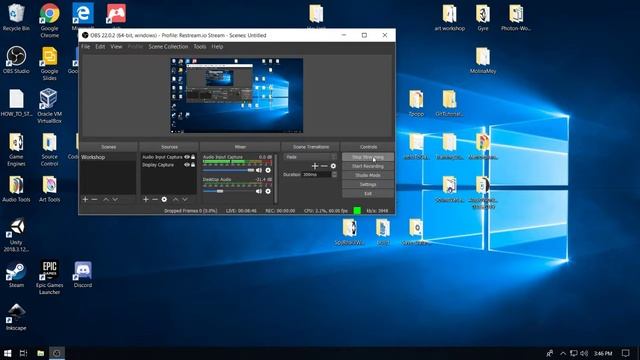The height and width of the screenshot is (360, 640).
Task: Open Desktop Audio mixer settings gear
Action: (x=268, y=191)
